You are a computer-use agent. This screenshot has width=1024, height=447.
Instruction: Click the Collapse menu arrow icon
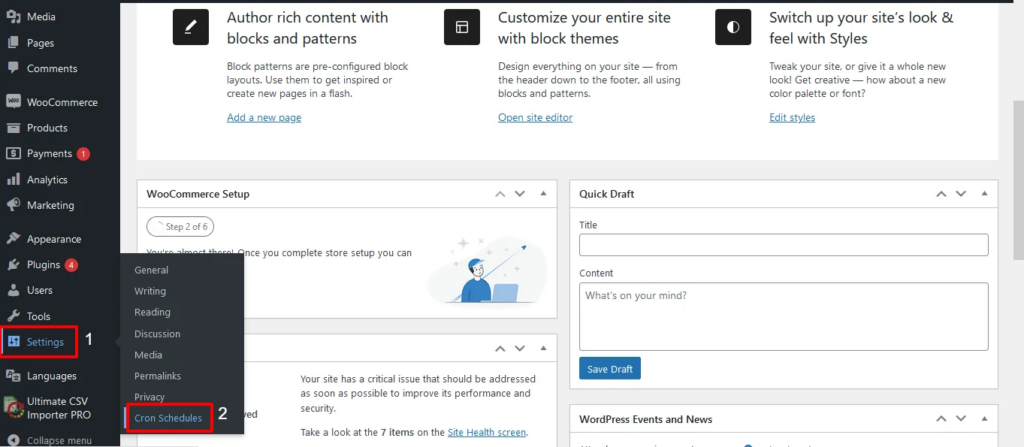(x=13, y=440)
